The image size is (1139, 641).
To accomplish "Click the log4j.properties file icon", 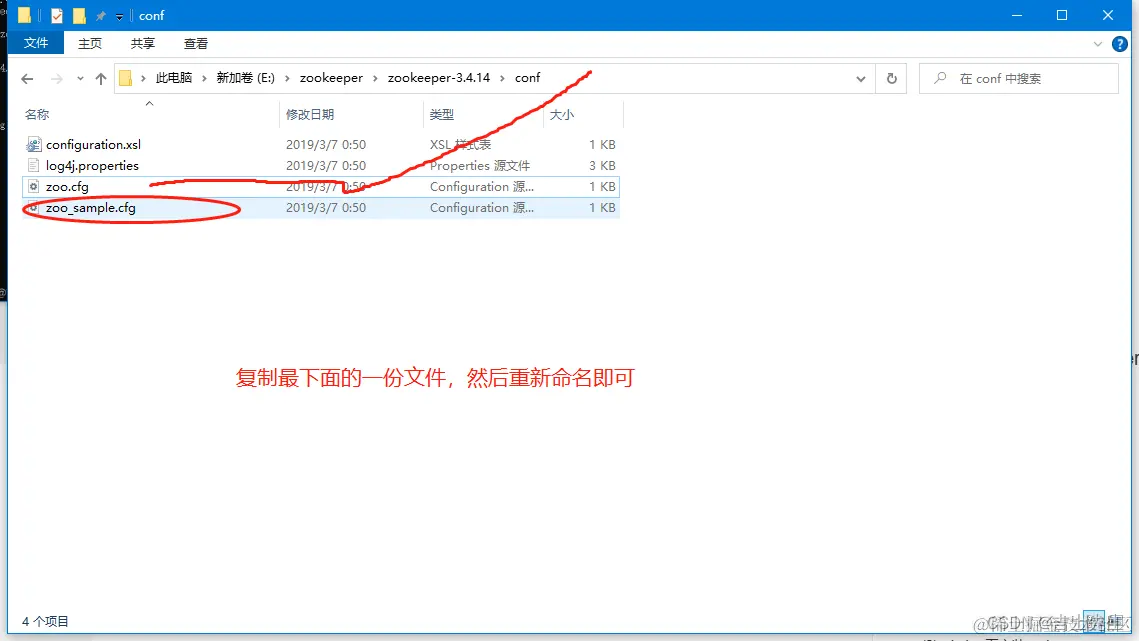I will click(x=33, y=166).
